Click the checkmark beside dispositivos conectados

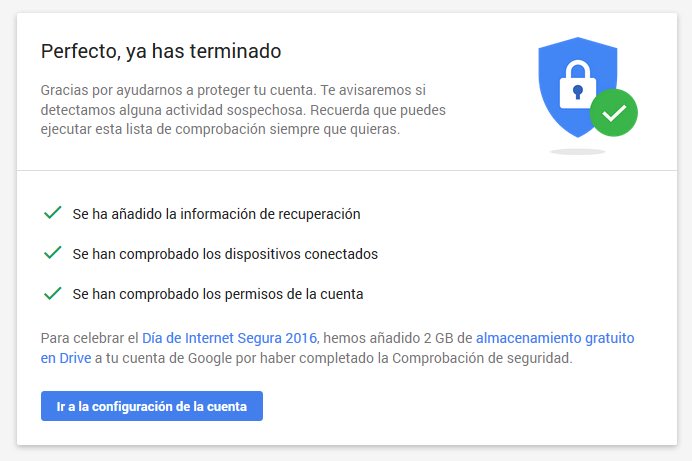point(53,253)
